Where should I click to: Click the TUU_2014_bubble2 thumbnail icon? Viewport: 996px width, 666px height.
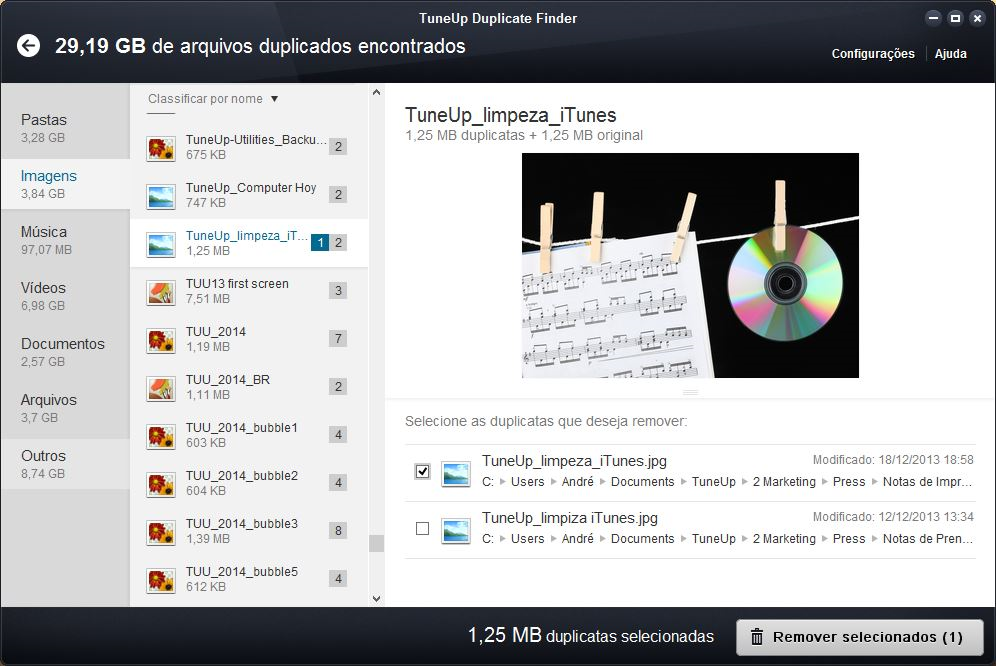click(x=161, y=484)
